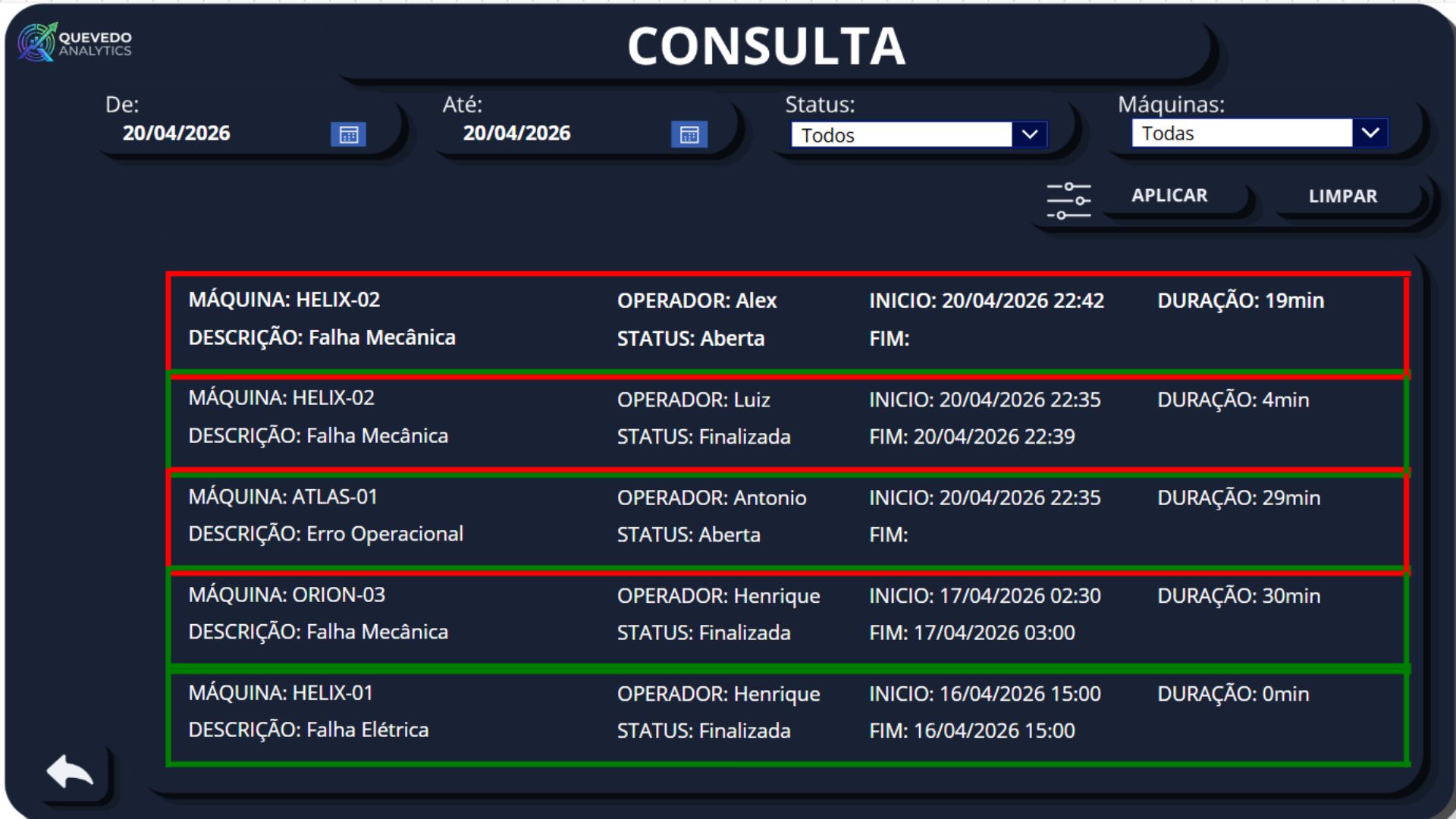Select the "De" date field showing 20/04/2026
1456x819 pixels.
[177, 133]
